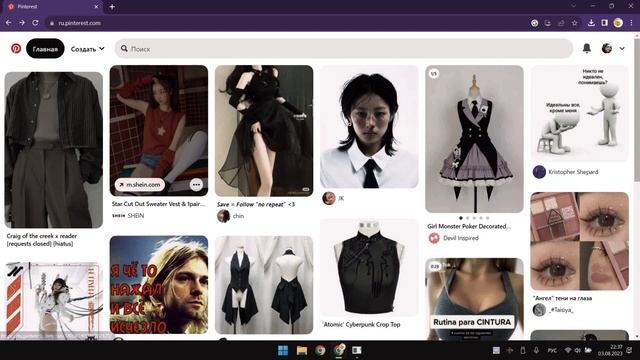640x360 pixels.
Task: Click the Pinterest logo icon
Action: pos(16,49)
